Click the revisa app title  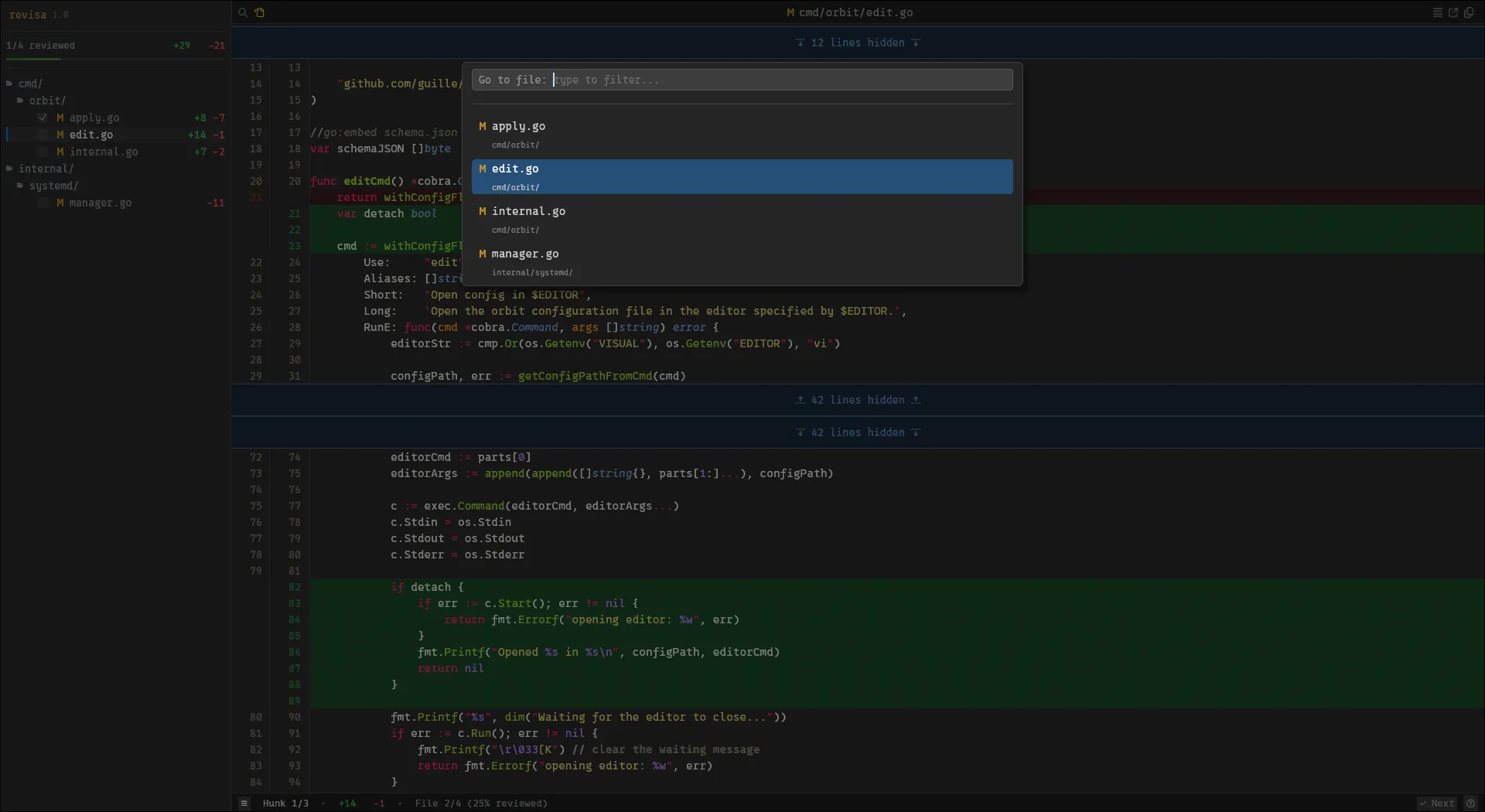pyautogui.click(x=28, y=15)
